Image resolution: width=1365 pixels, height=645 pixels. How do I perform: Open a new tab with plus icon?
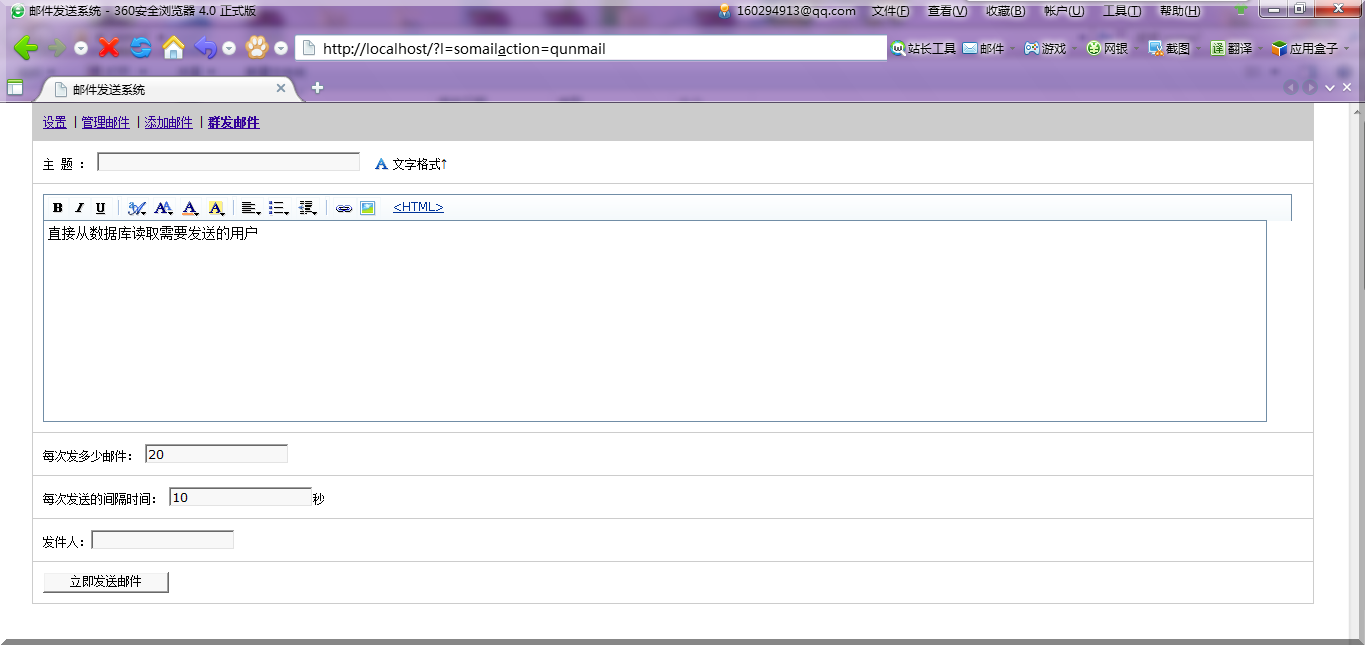pyautogui.click(x=317, y=88)
